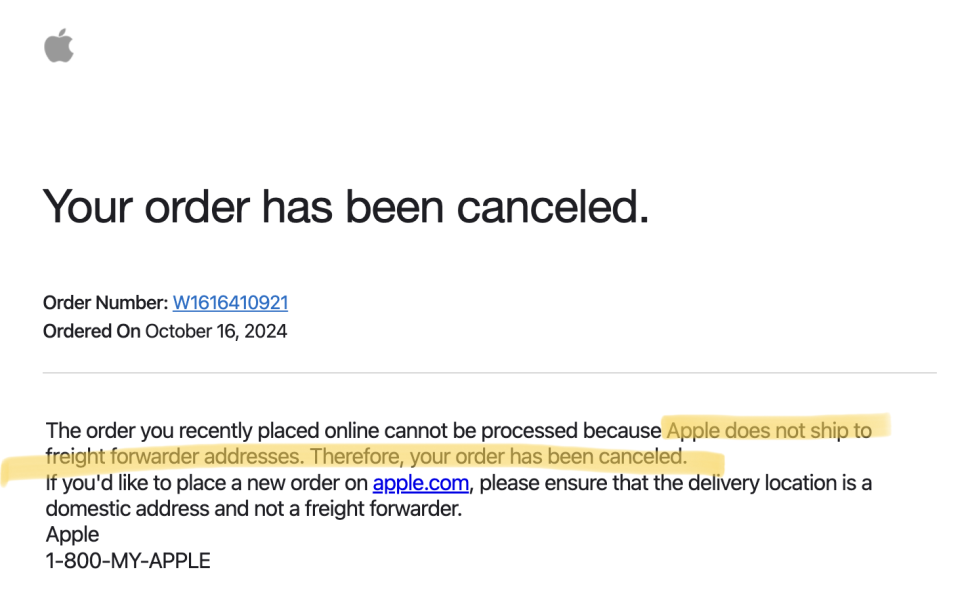
Task: Click the "Order Number:" label
Action: point(105,303)
